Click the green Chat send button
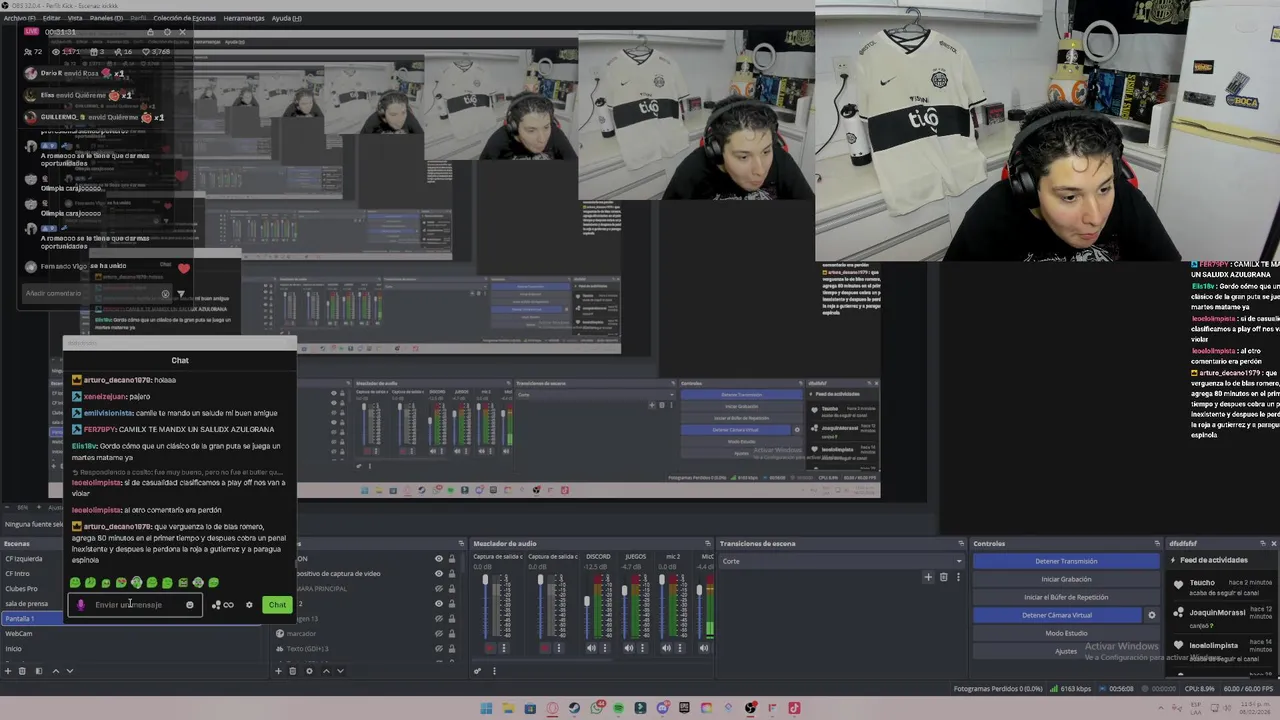The height and width of the screenshot is (720, 1280). click(x=277, y=605)
